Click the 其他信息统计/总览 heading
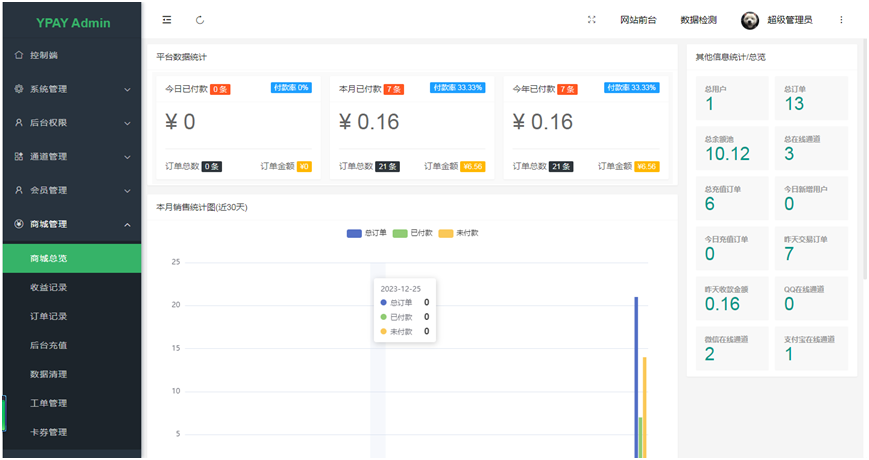This screenshot has width=869, height=460. (x=730, y=57)
